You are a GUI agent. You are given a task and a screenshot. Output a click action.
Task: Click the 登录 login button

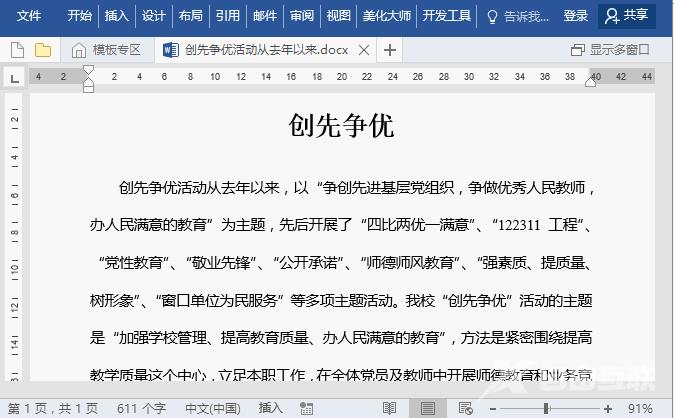point(576,16)
